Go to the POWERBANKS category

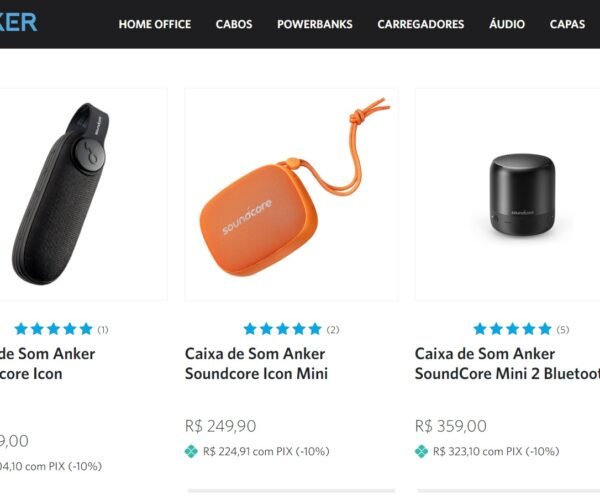pos(315,24)
